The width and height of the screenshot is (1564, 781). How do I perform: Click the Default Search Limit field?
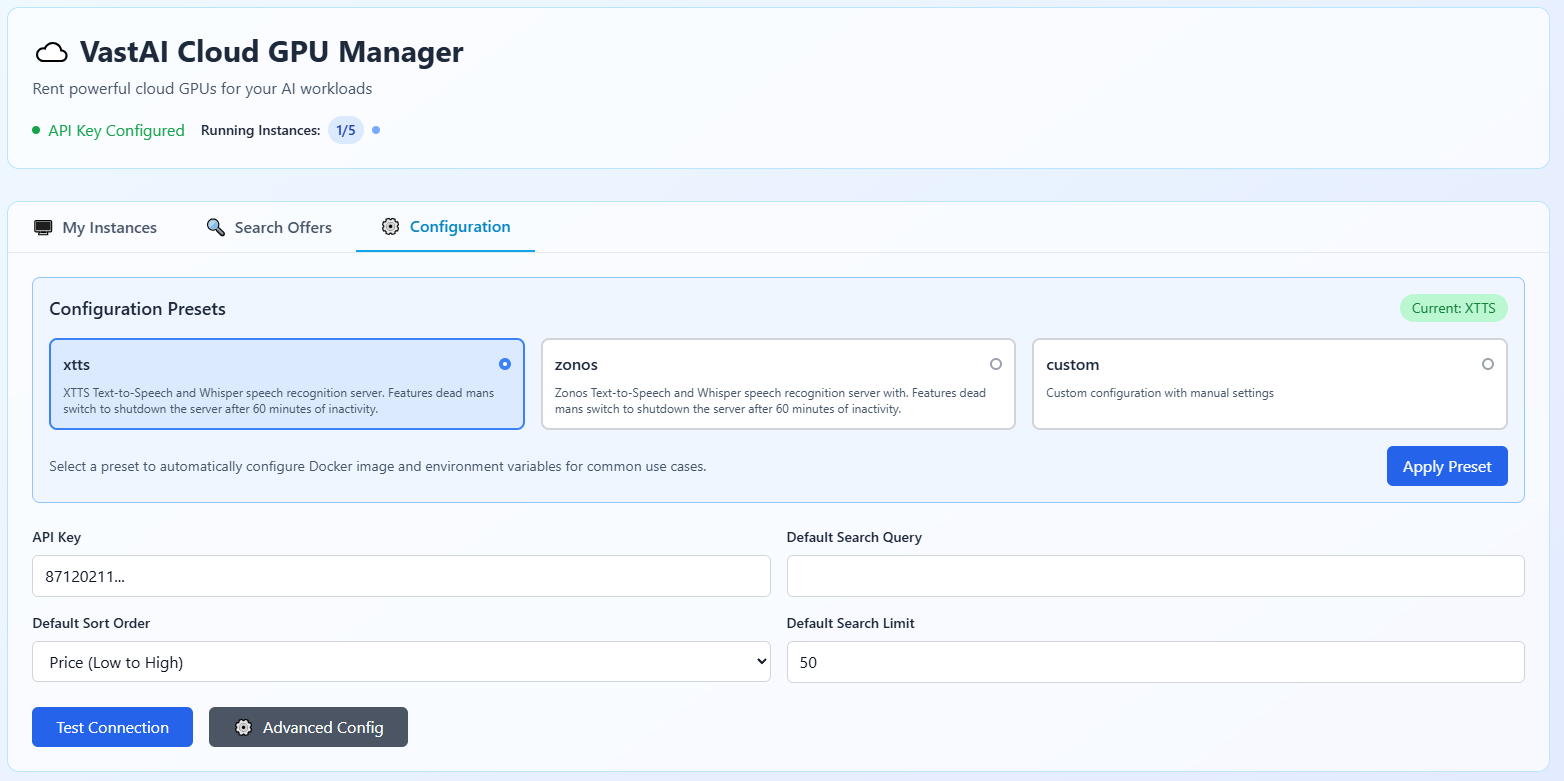1155,662
